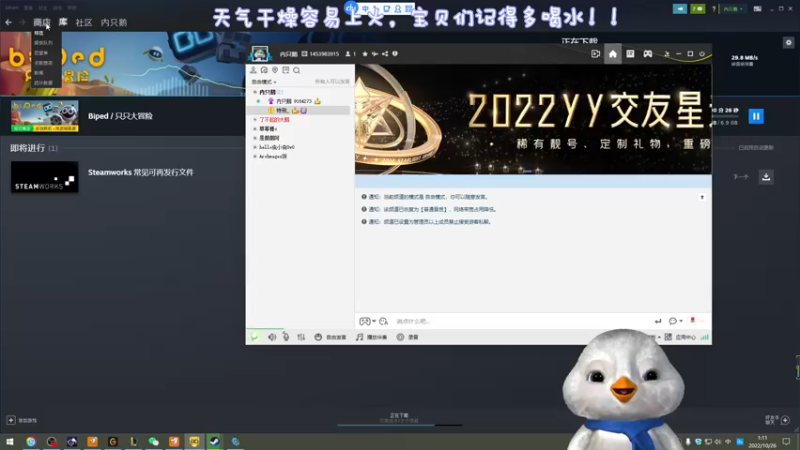Collapse the 内只鹅 channel tree node
The height and width of the screenshot is (450, 800).
pos(255,92)
